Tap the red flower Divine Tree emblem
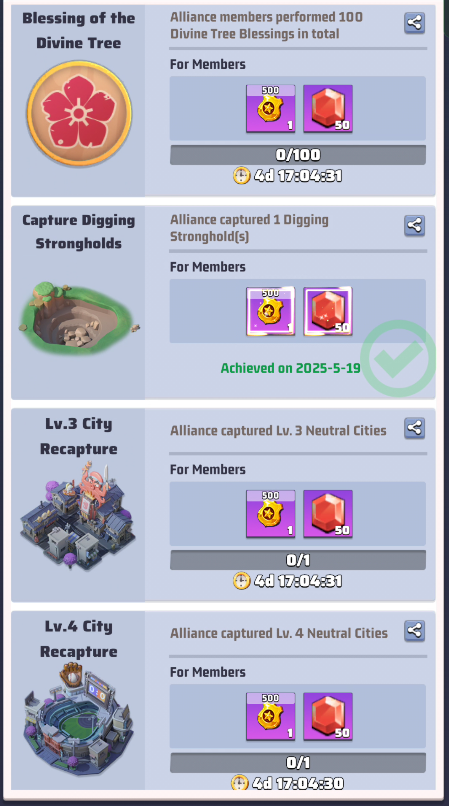This screenshot has height=806, width=449. pyautogui.click(x=79, y=113)
